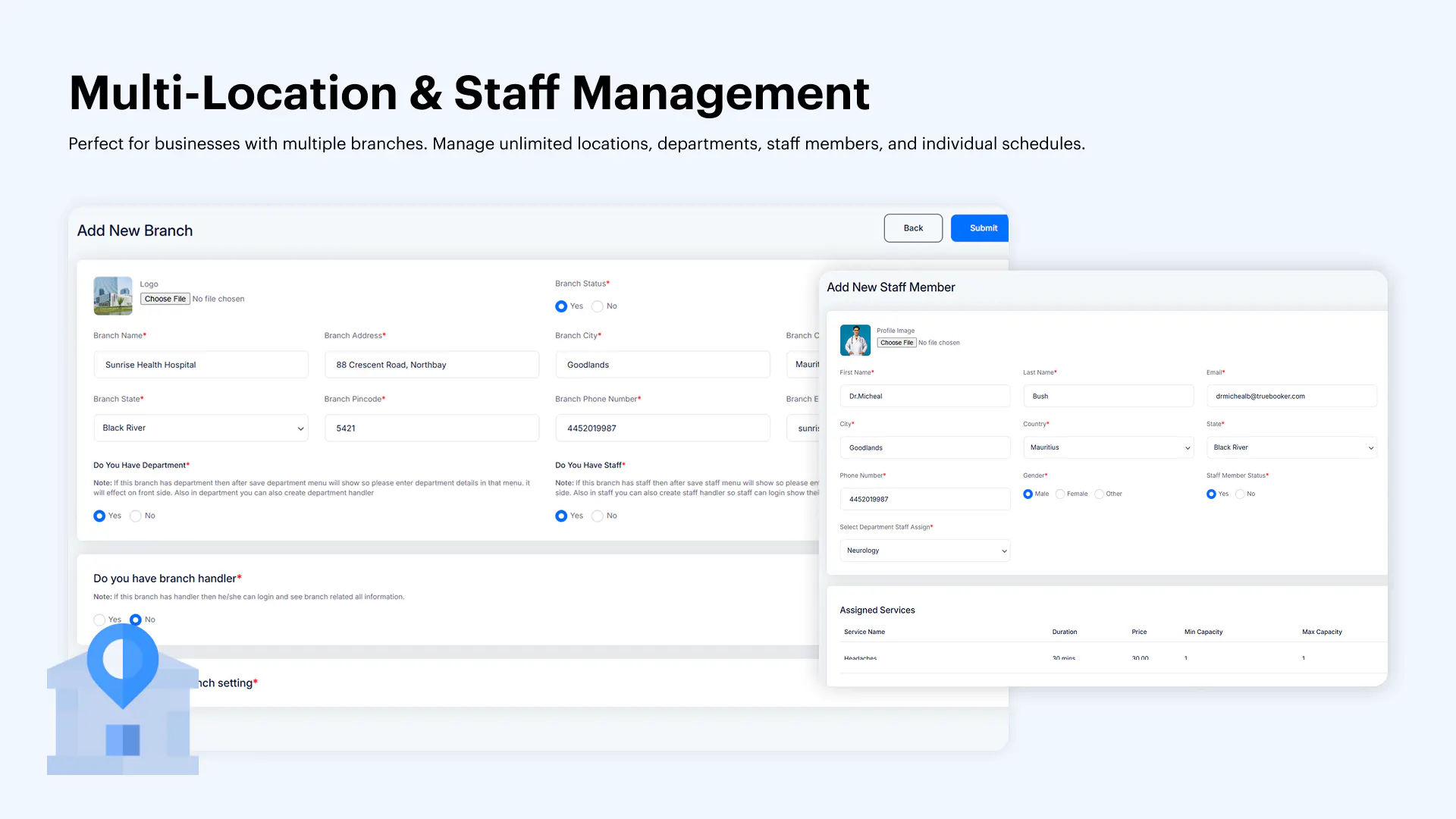Select No for Do You Have Staff
The width and height of the screenshot is (1456, 819).
pyautogui.click(x=598, y=516)
